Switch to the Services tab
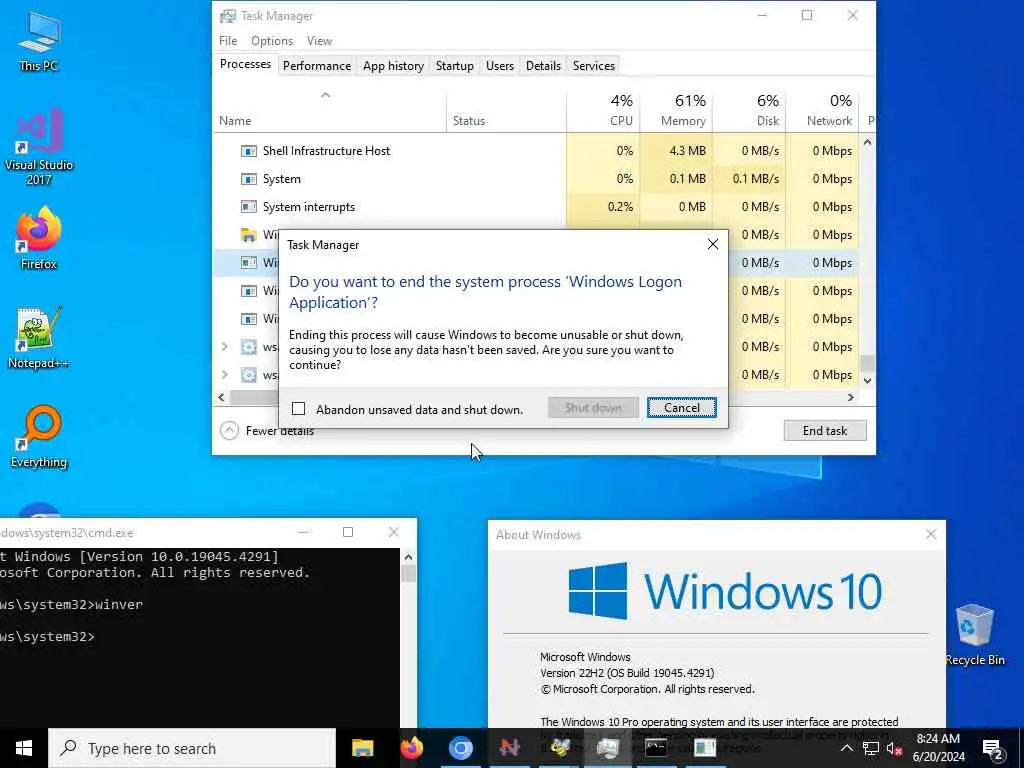The height and width of the screenshot is (768, 1024). (x=594, y=66)
